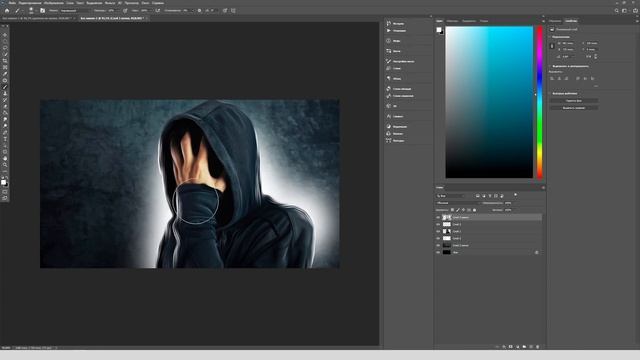Click the delete layer trash icon
Image resolution: width=640 pixels, height=360 pixels.
[x=538, y=347]
